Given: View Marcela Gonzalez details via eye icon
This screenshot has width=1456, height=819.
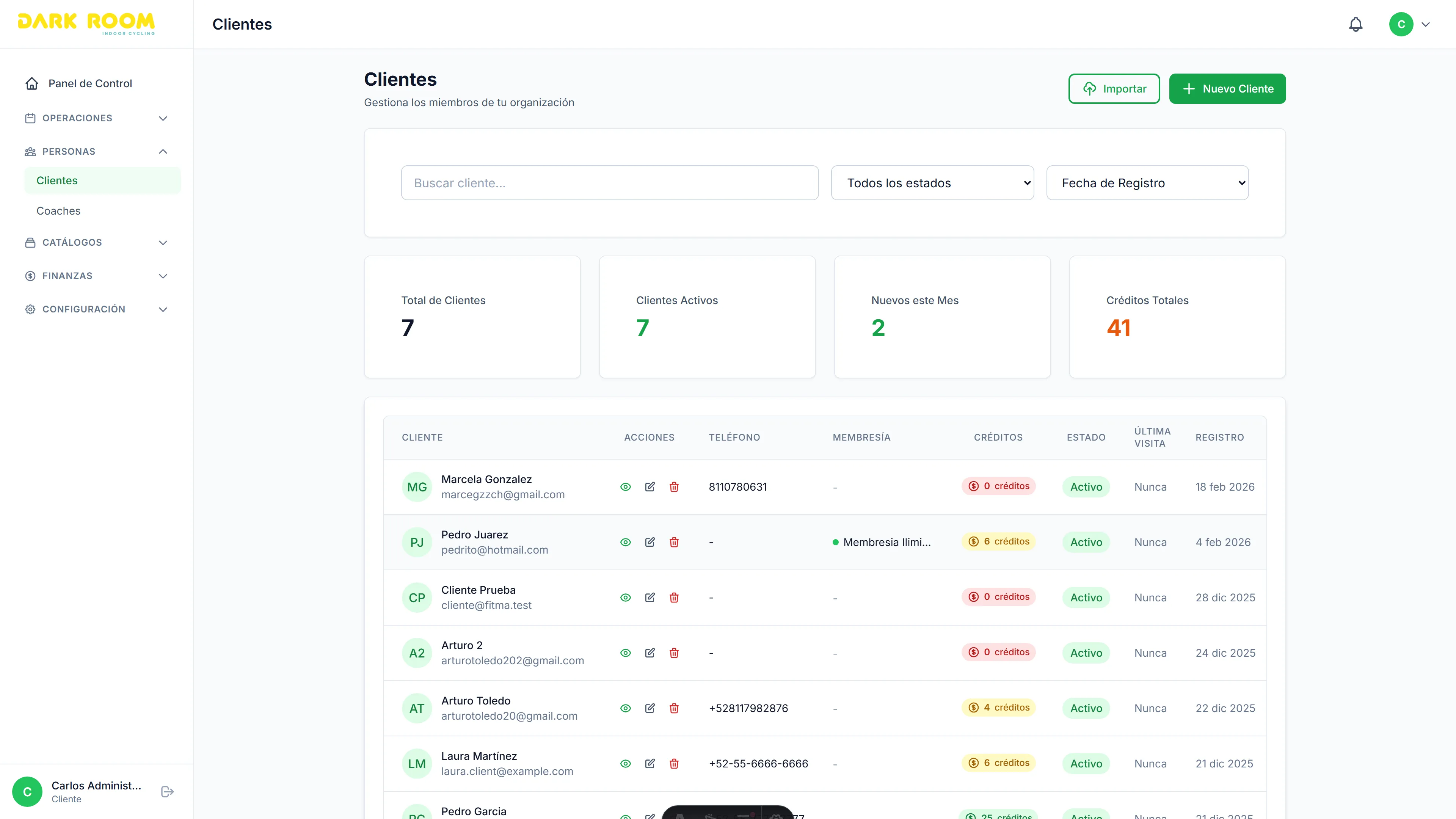Looking at the screenshot, I should pyautogui.click(x=625, y=486).
